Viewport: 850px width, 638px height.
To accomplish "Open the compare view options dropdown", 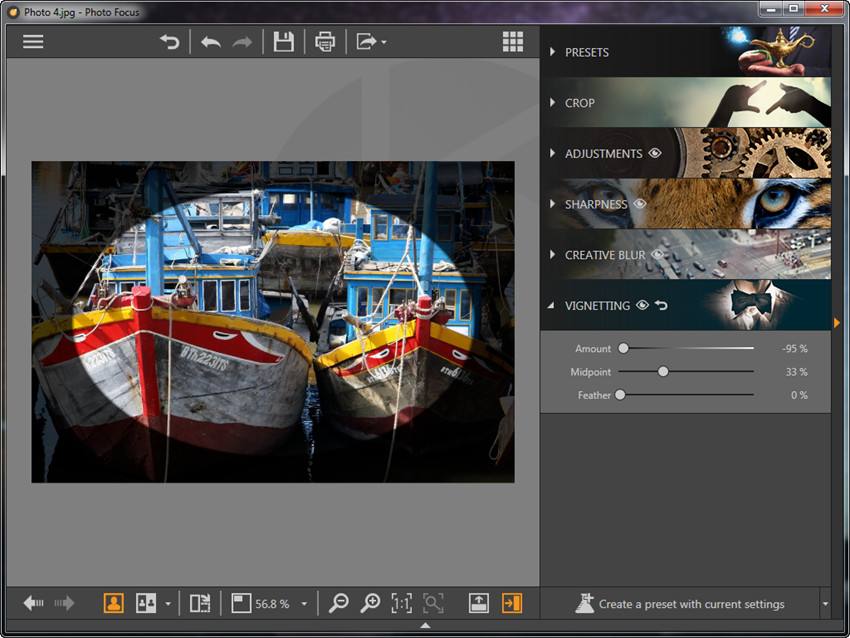I will (x=168, y=604).
